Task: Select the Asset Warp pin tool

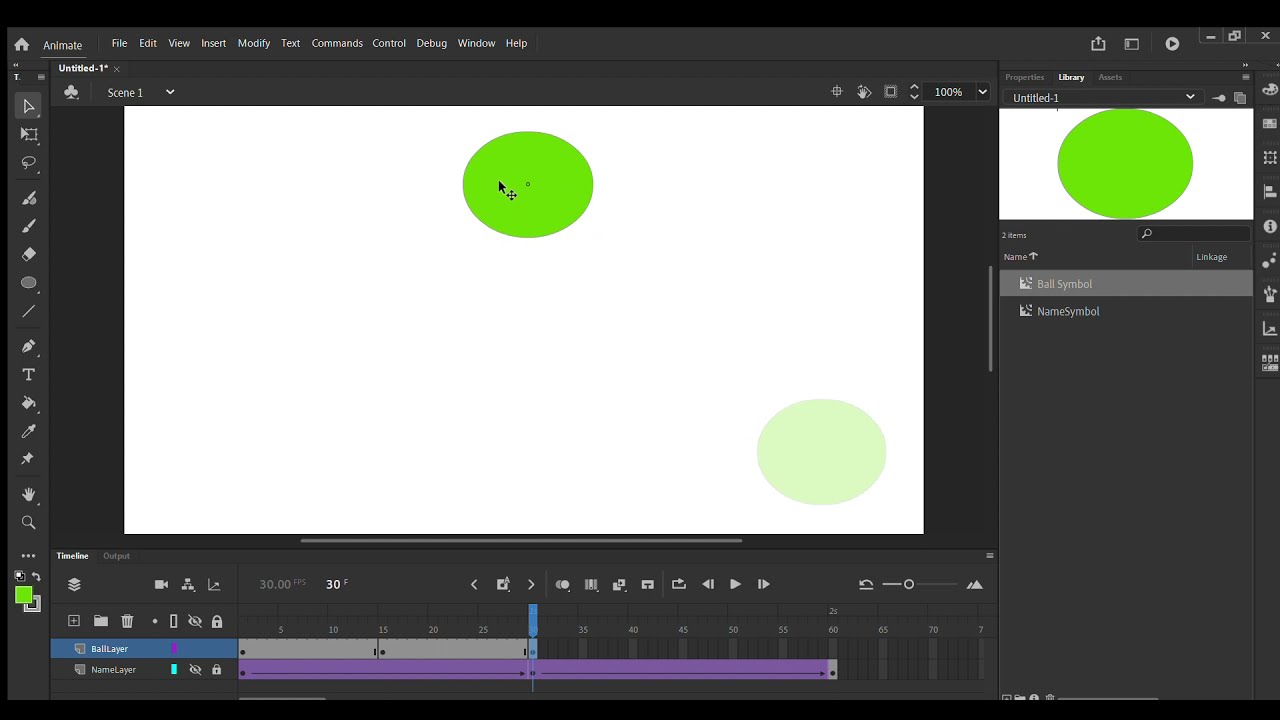Action: (28, 459)
